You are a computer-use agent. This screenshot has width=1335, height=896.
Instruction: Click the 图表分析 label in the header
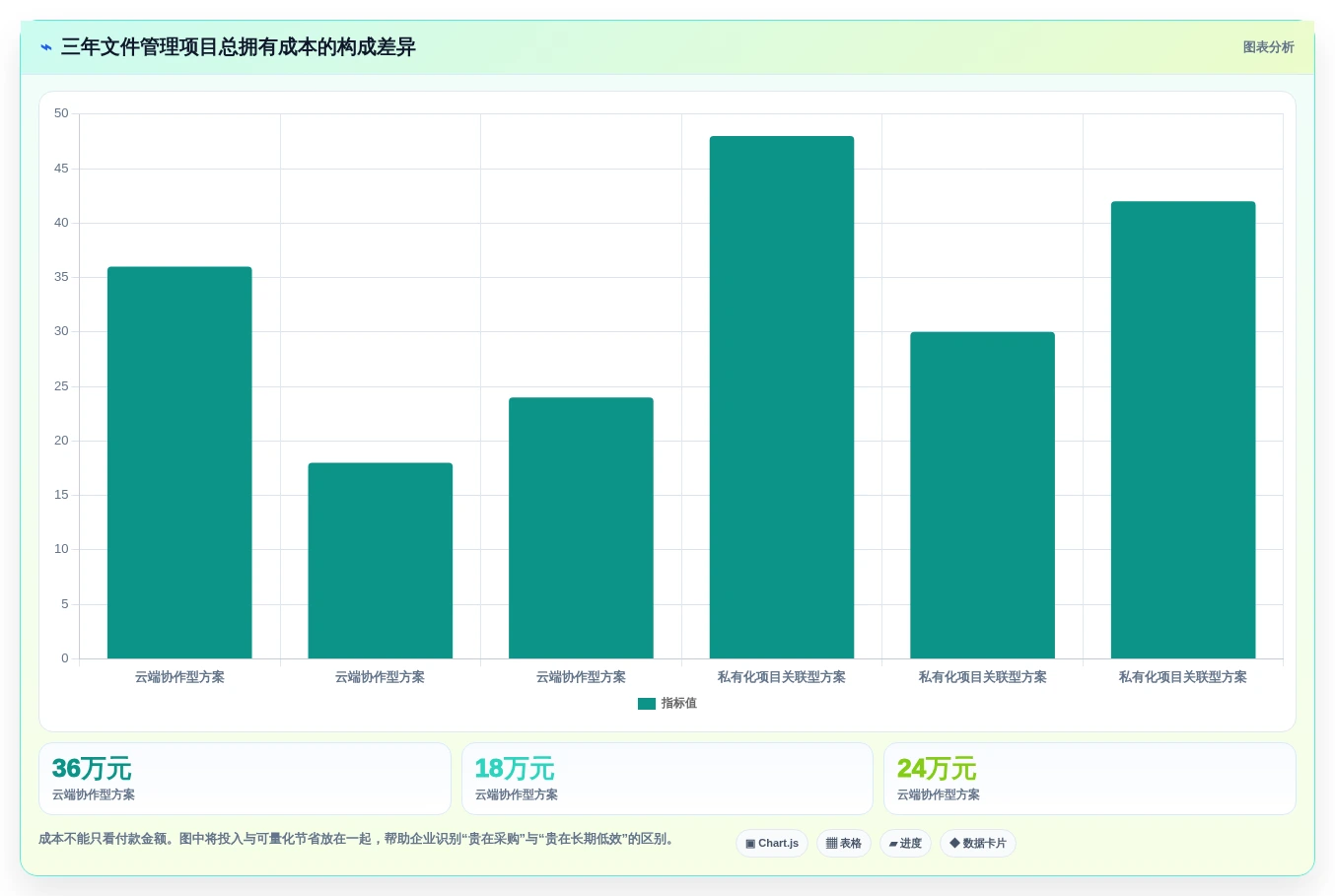click(x=1268, y=47)
